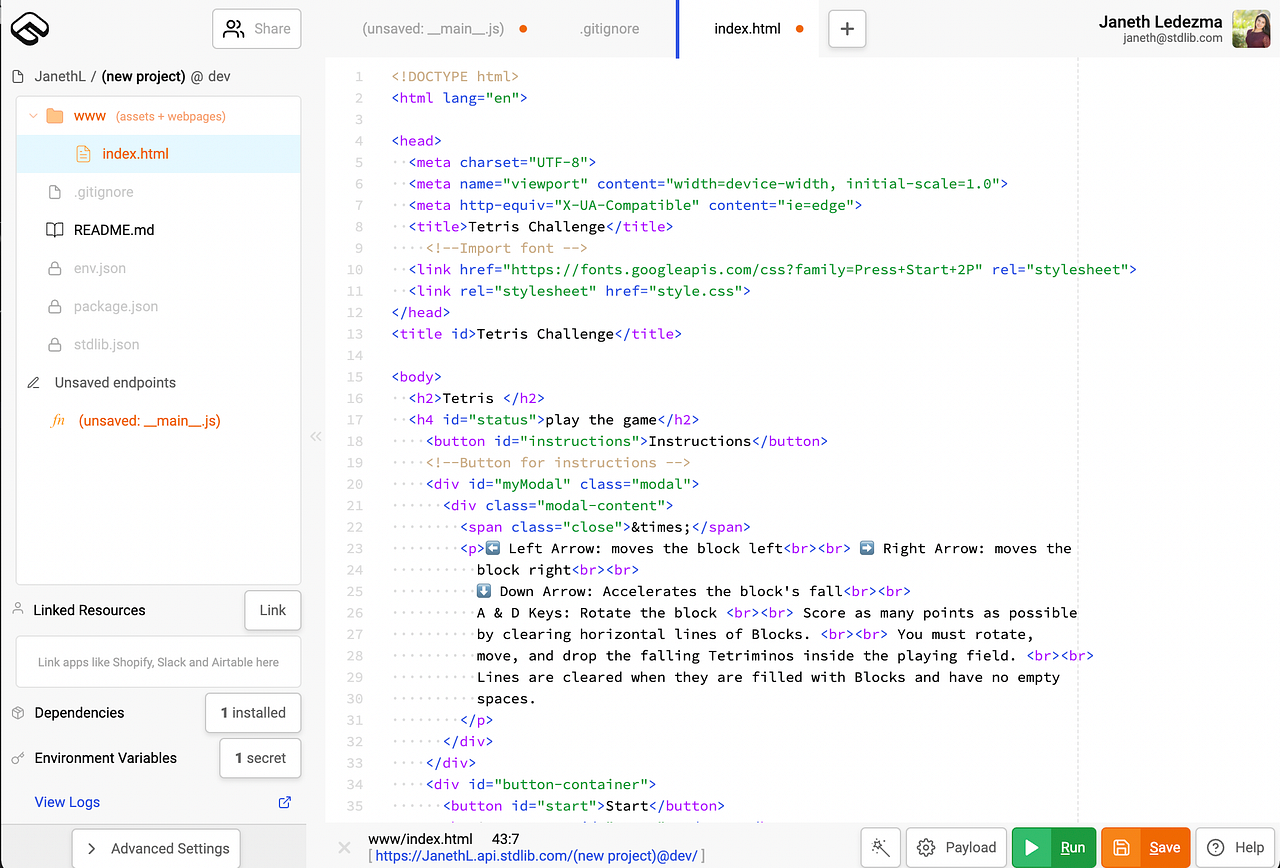Click the magic wand icon near Payload

point(881,847)
